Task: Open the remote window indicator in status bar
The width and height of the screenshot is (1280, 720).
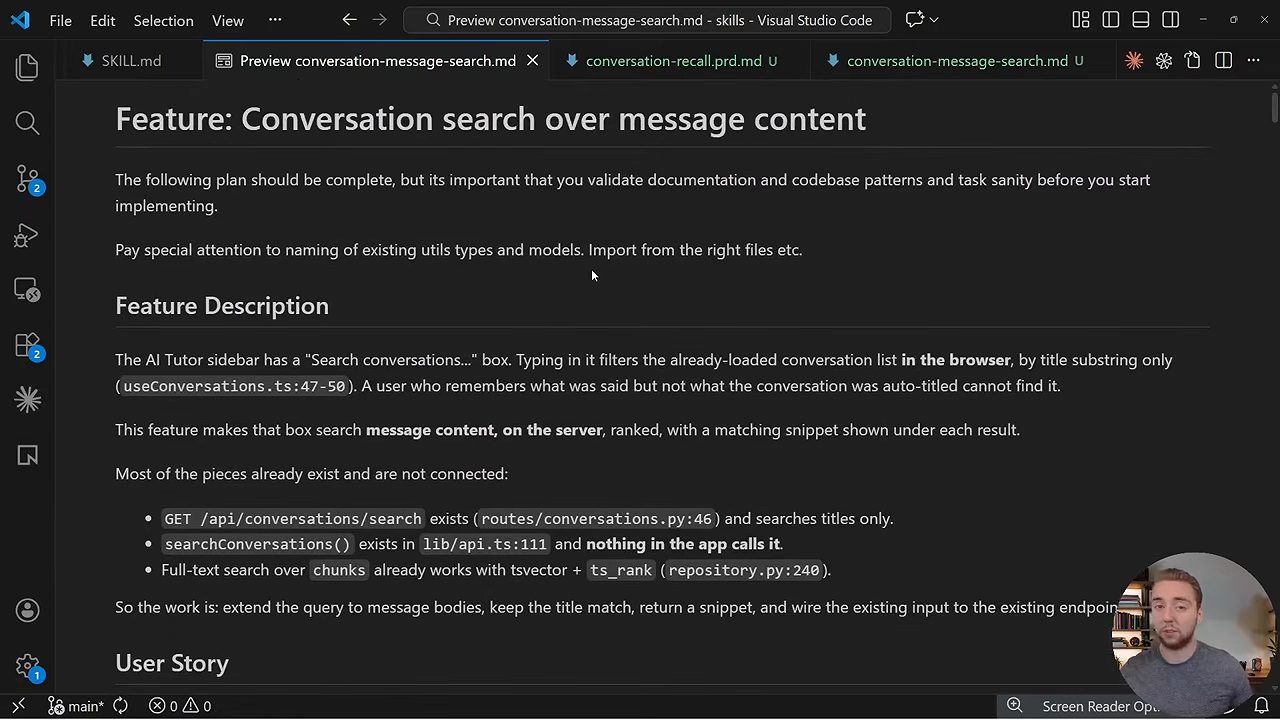Action: 18,706
